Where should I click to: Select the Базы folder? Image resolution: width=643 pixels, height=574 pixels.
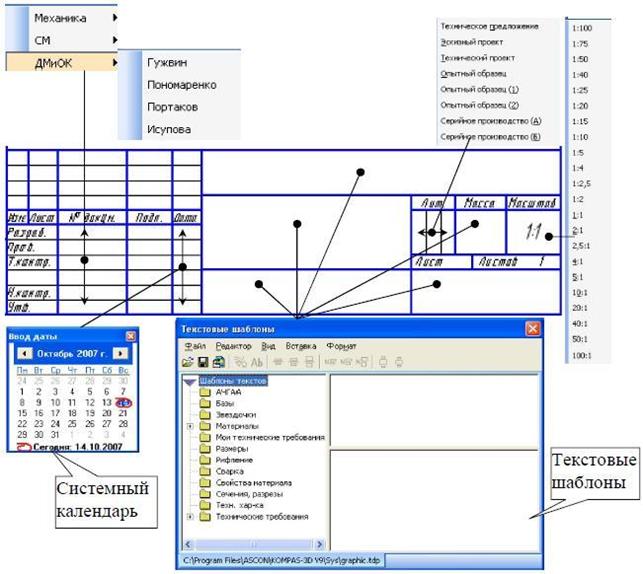point(225,403)
